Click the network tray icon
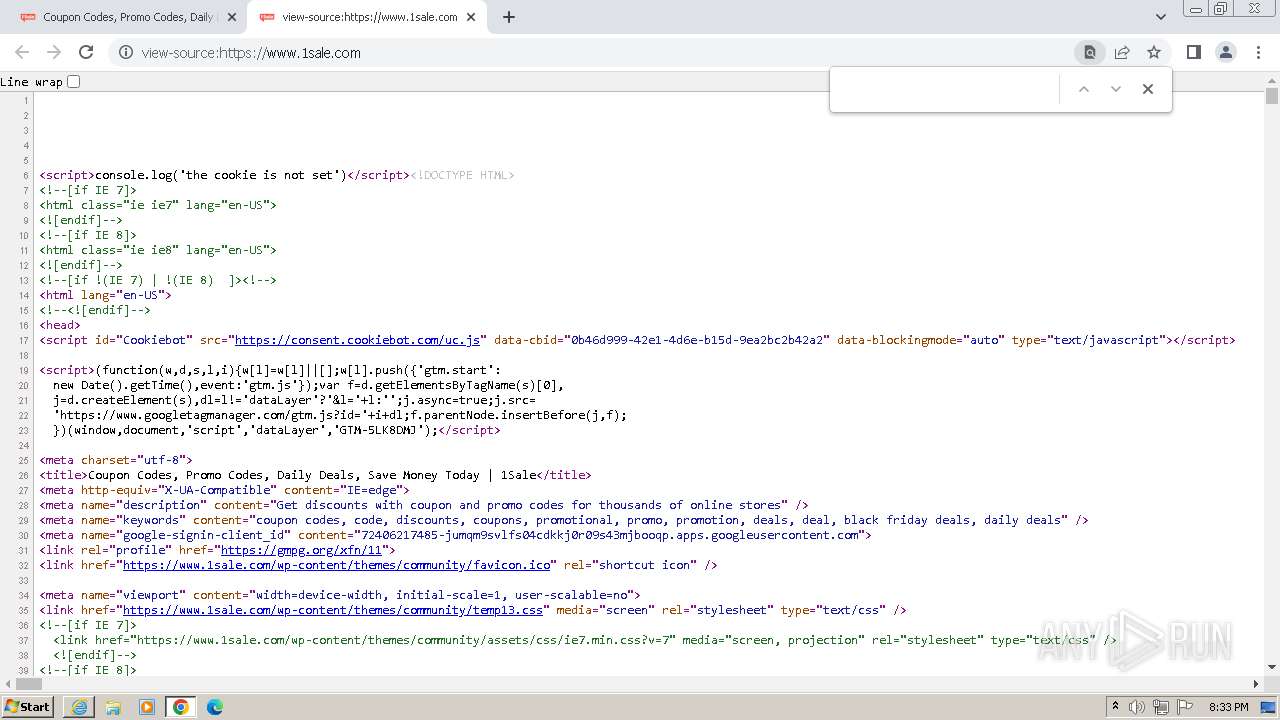1280x720 pixels. pos(1161,707)
